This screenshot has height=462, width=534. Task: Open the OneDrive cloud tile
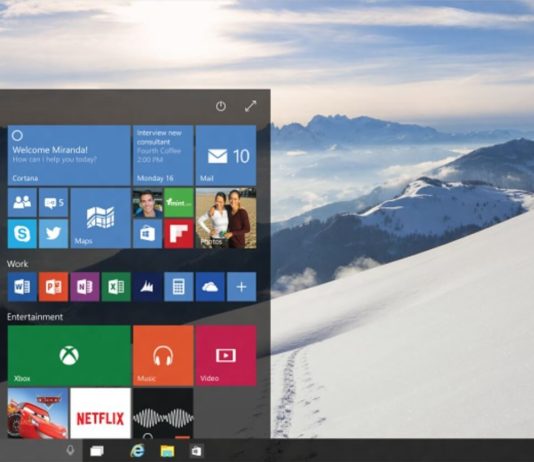[210, 287]
